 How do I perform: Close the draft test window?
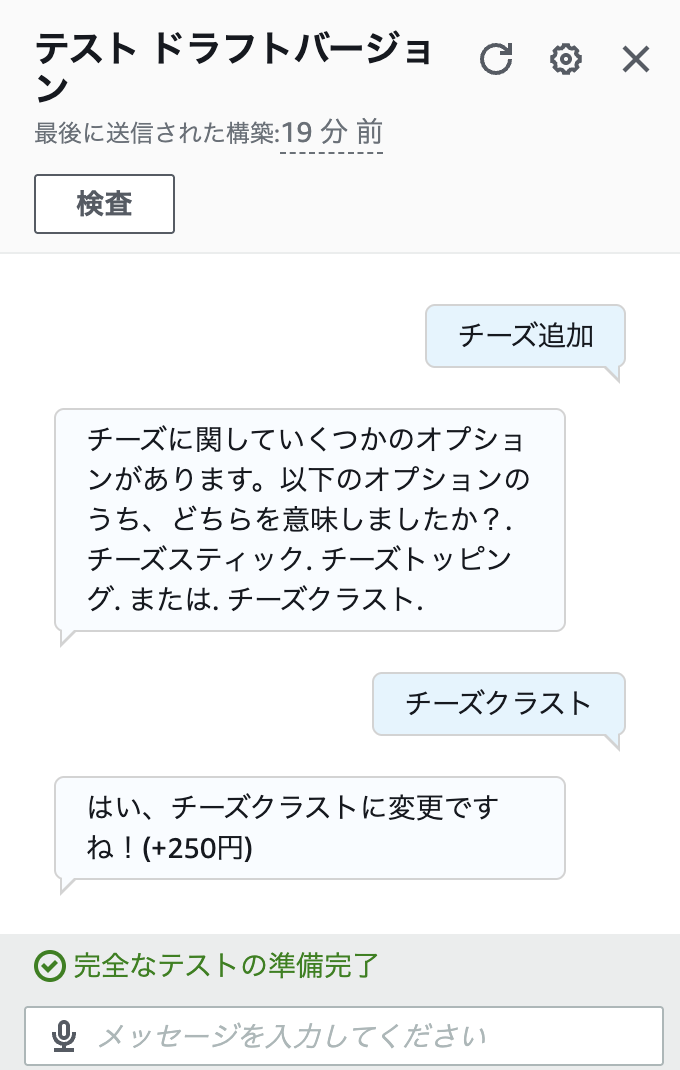pos(636,60)
